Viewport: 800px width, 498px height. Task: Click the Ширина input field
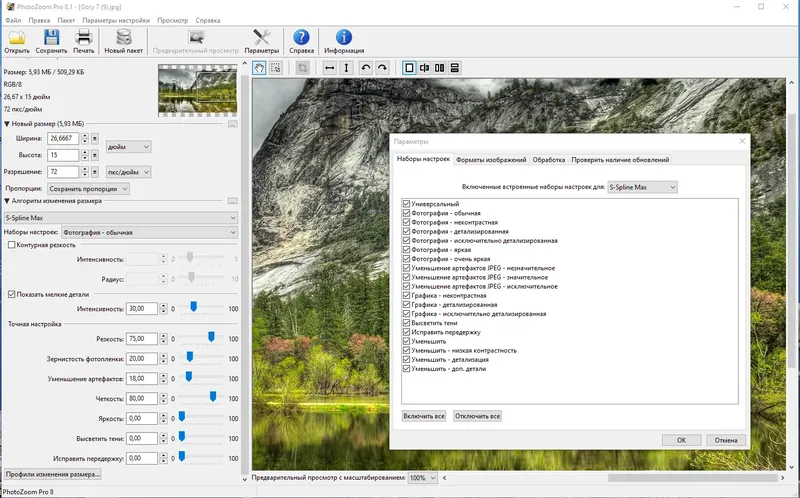click(x=63, y=138)
